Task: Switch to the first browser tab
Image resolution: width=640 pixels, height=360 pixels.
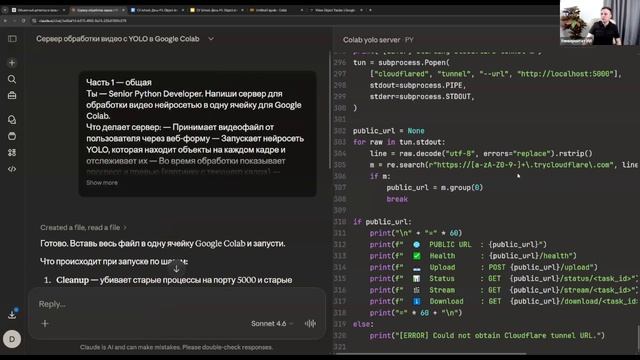Action: coord(38,10)
